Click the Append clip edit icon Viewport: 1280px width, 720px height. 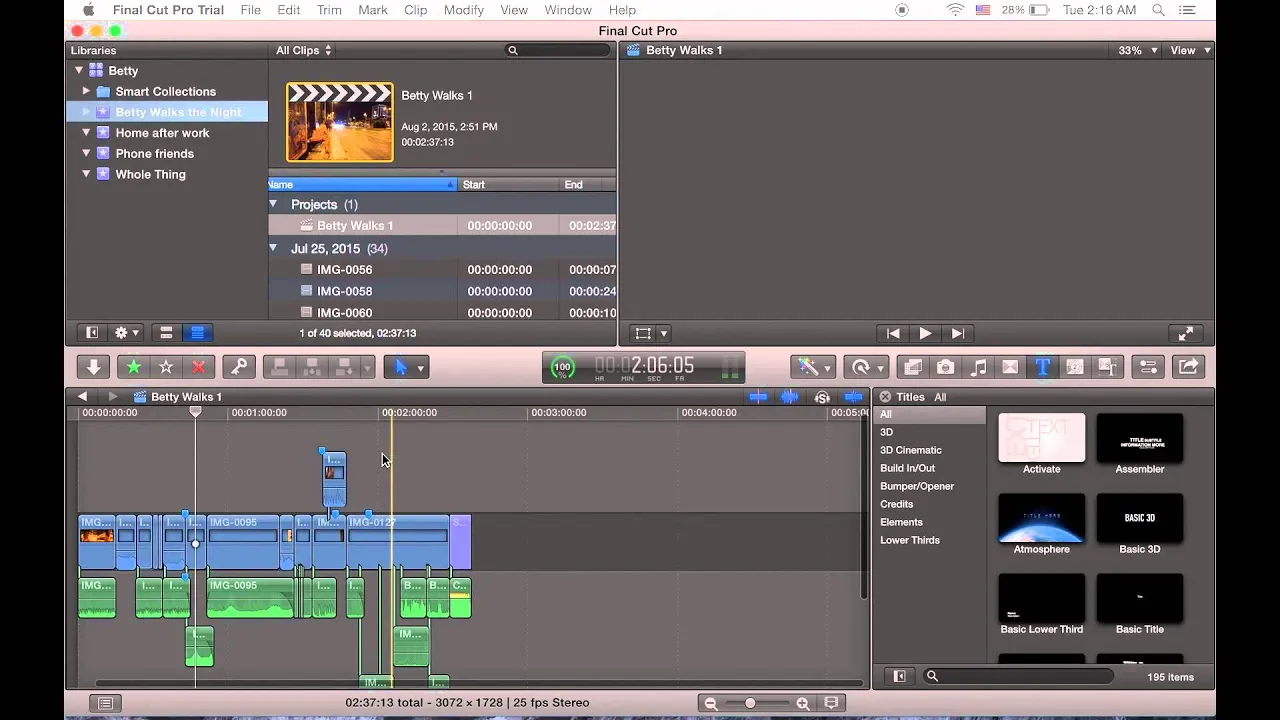344,367
